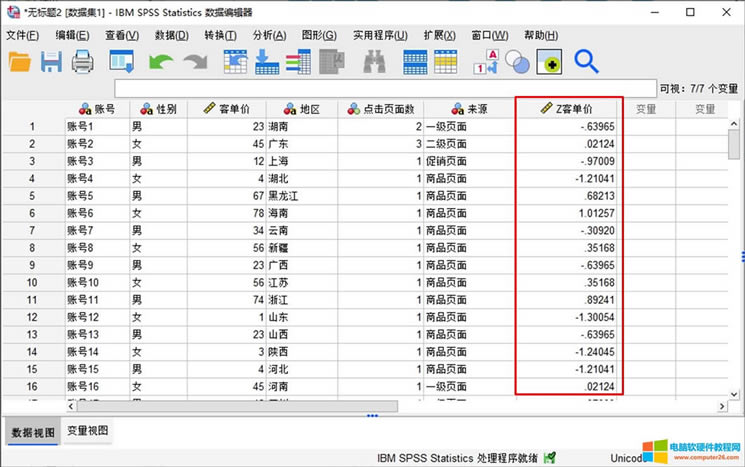
Task: Click the Recall recent dialogs icon
Action: (x=122, y=62)
